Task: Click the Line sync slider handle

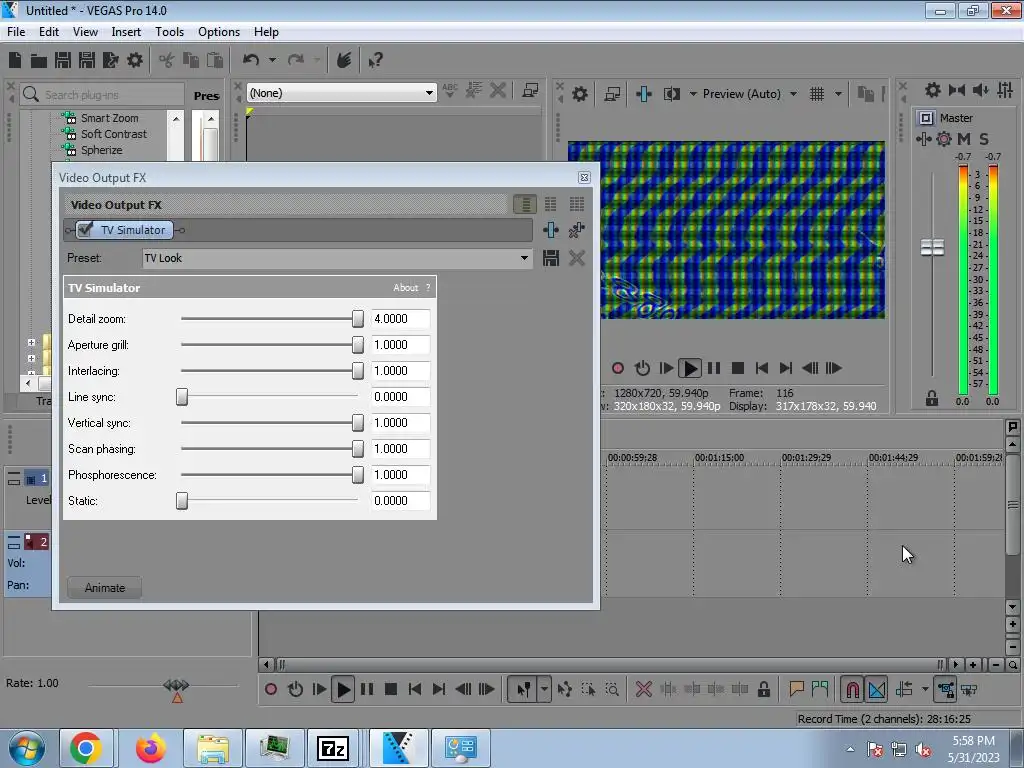Action: pos(182,397)
